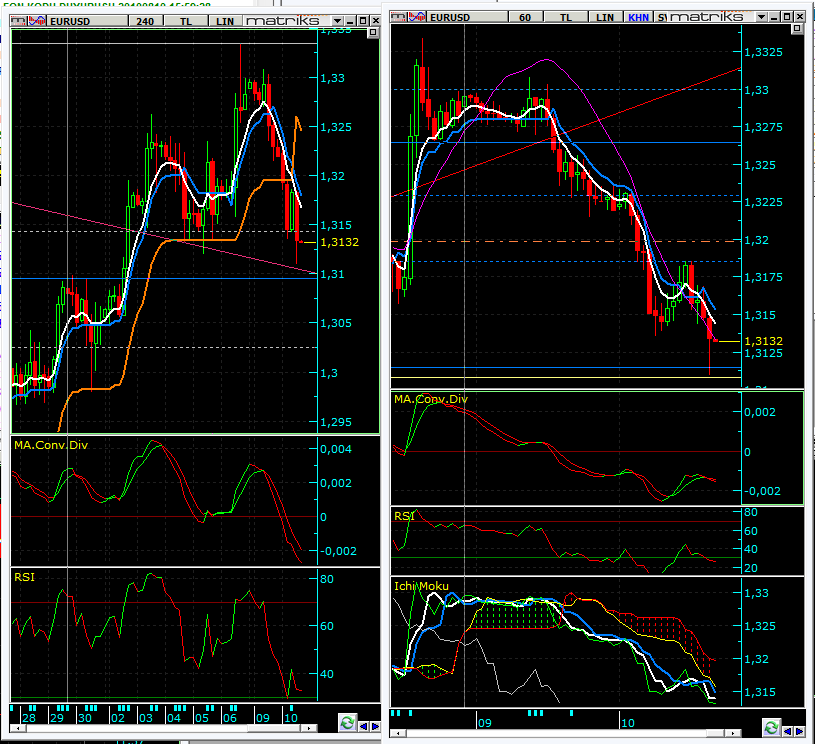Change the 240 period on left chart
This screenshot has height=744, width=815.
145,21
